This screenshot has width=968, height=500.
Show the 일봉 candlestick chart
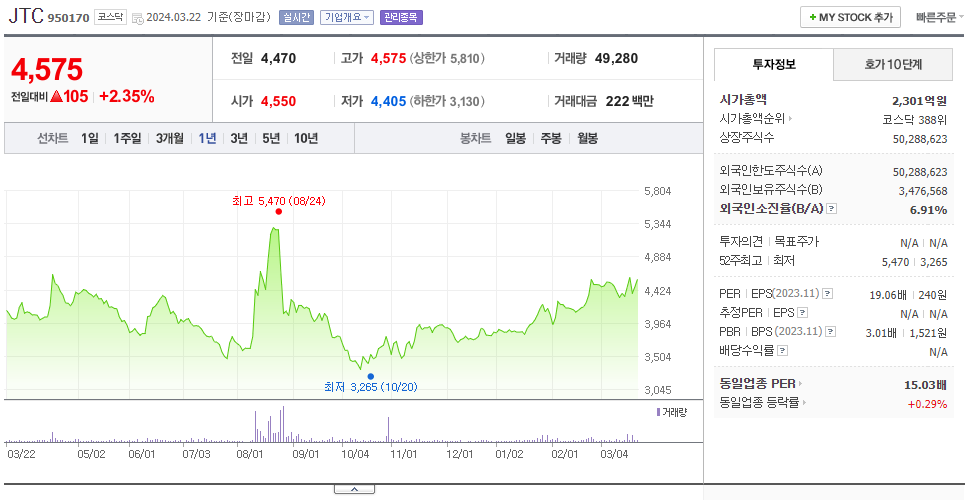click(515, 138)
